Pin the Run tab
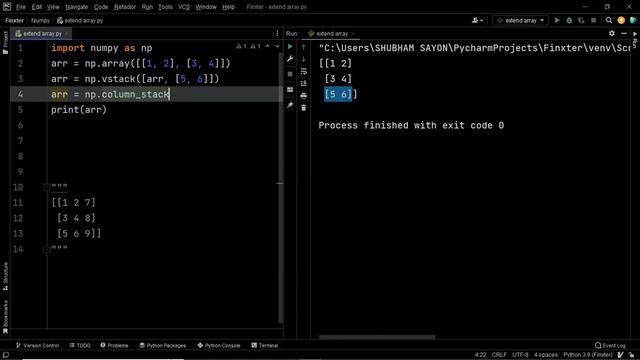The width and height of the screenshot is (640, 360). pyautogui.click(x=290, y=105)
